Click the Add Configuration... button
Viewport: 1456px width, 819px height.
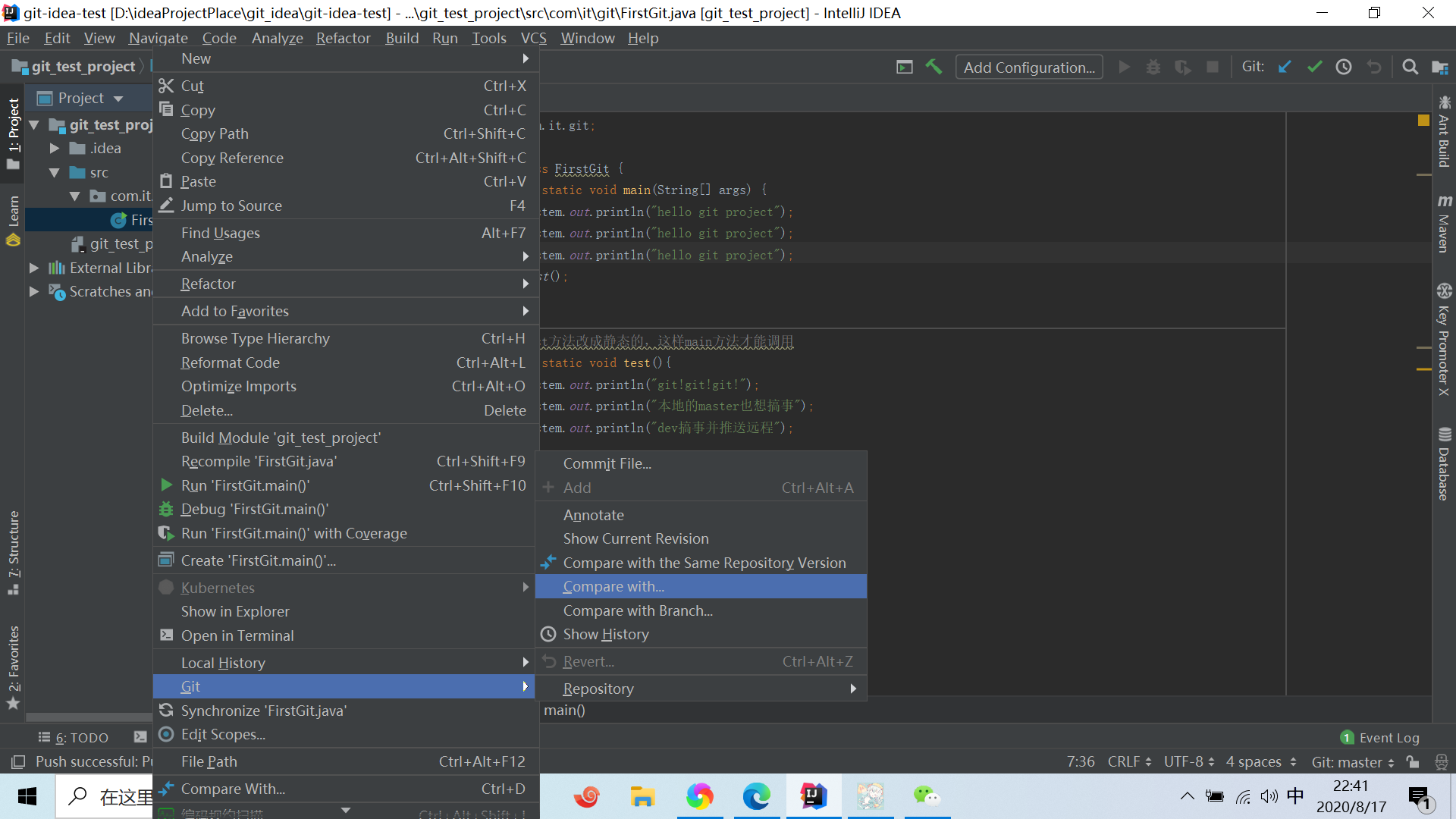(1029, 67)
